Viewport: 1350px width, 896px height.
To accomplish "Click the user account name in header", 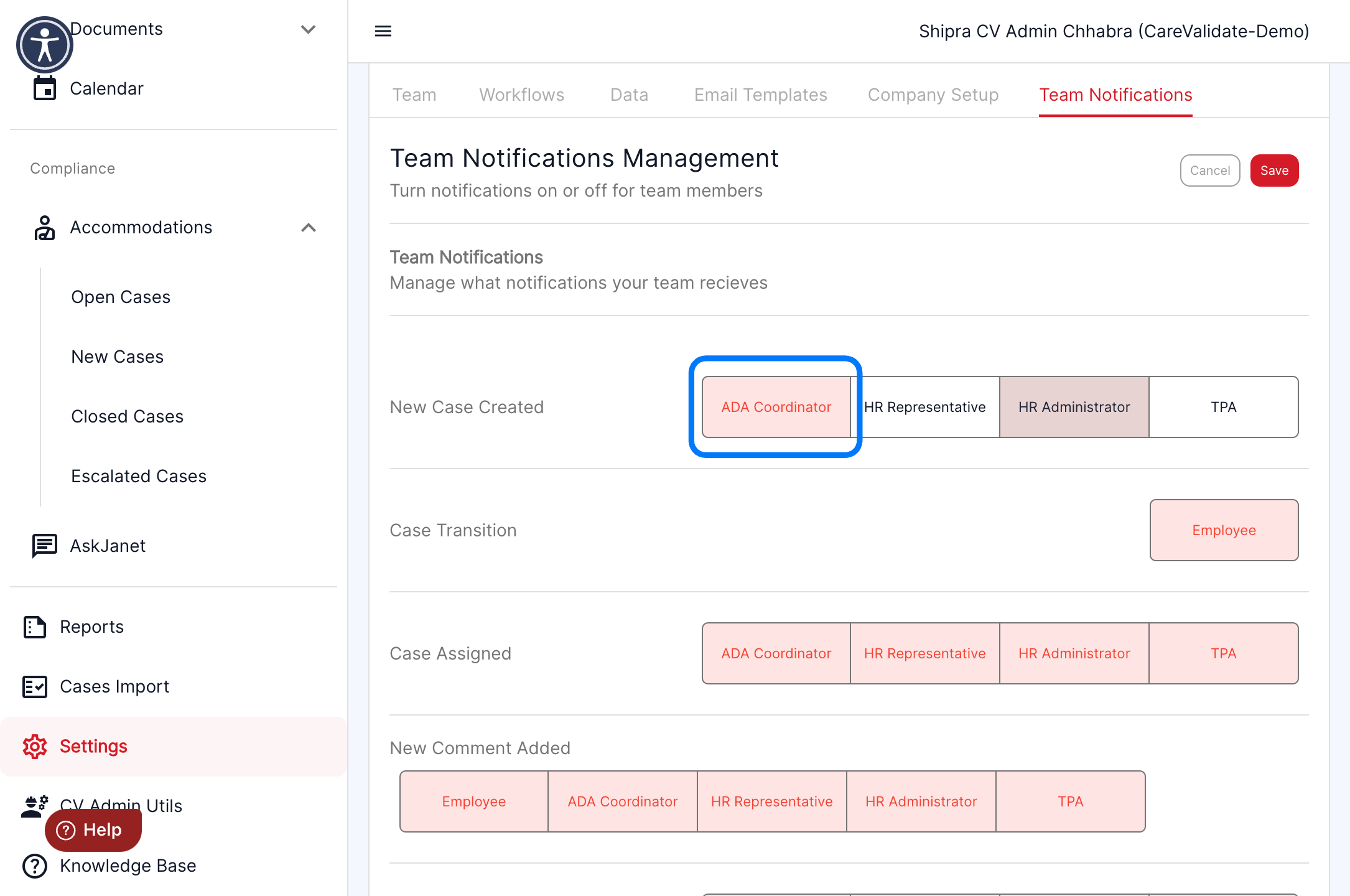I will (x=1114, y=31).
